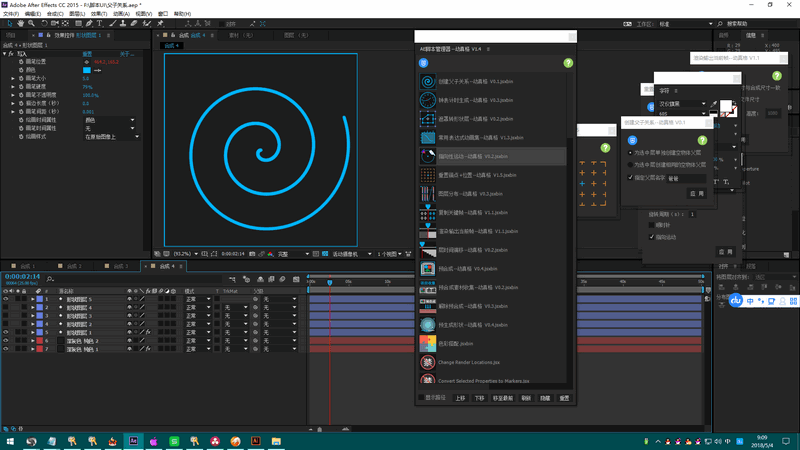This screenshot has height=450, width=800.
Task: Open layer 1 blending mode dropdown
Action: 197,299
